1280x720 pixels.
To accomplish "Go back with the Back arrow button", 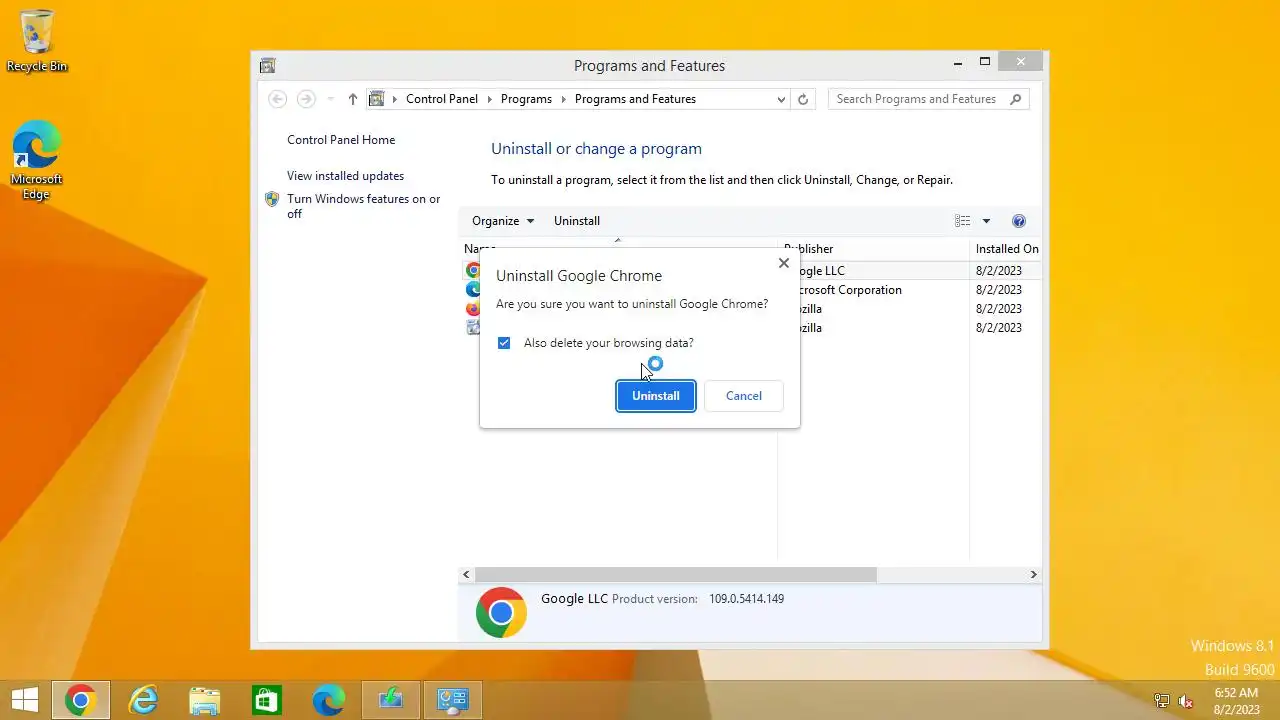I will [278, 99].
